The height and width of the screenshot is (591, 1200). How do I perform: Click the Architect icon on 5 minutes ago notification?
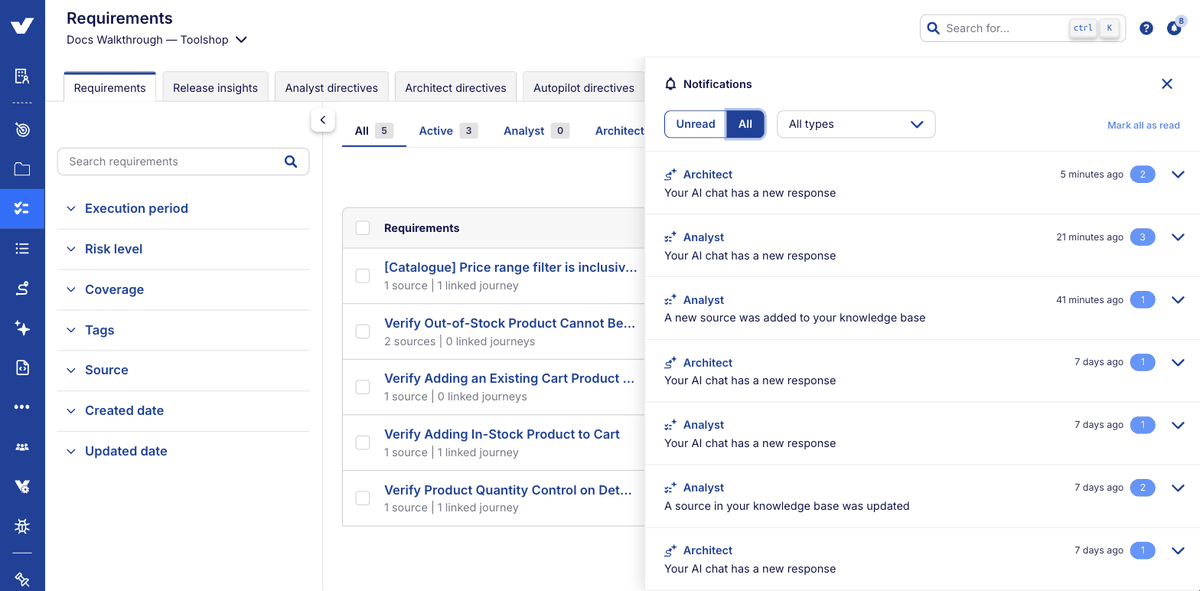coord(671,175)
